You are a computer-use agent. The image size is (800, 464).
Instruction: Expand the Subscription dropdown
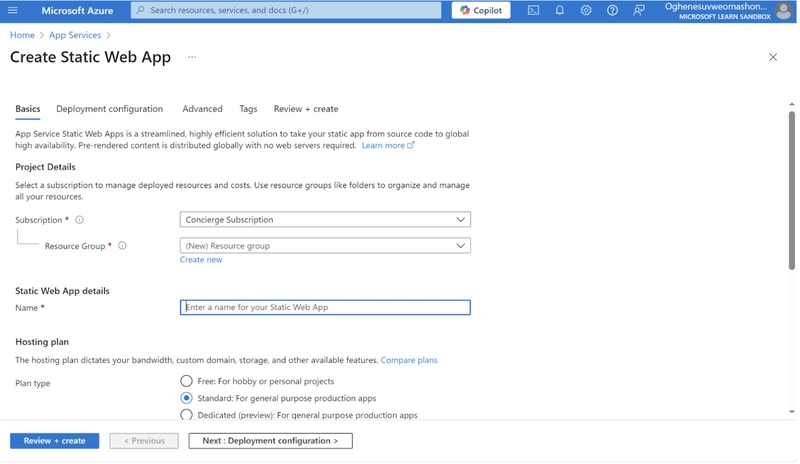[x=325, y=219]
